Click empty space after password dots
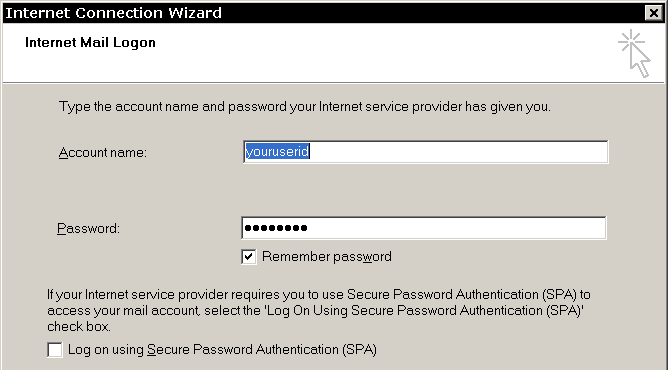Image resolution: width=668 pixels, height=370 pixels. pyautogui.click(x=456, y=228)
